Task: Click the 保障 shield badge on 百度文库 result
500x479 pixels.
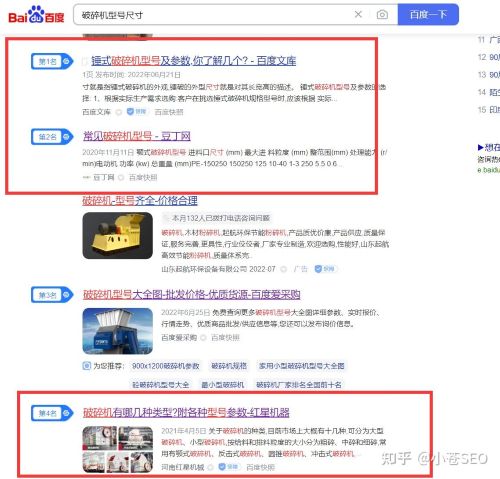Action: coord(137,112)
